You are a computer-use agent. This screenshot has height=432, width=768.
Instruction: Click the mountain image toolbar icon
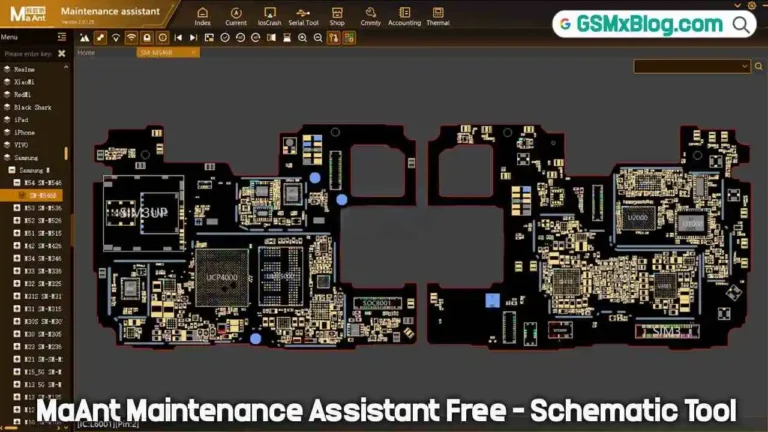coord(85,38)
